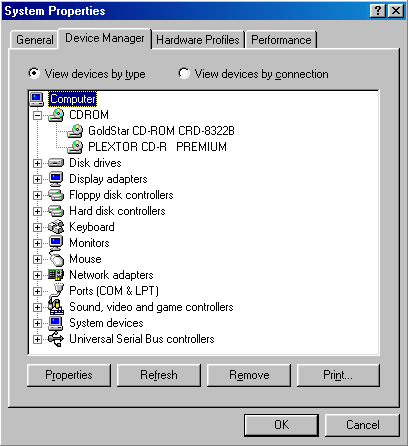The image size is (408, 446).
Task: Expand Universal Serial Bus controllers branch
Action: click(37, 339)
